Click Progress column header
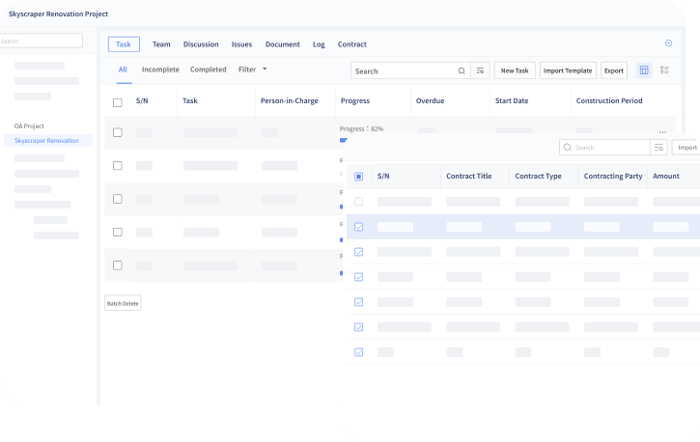Viewport: 700px width, 442px height. [x=355, y=100]
